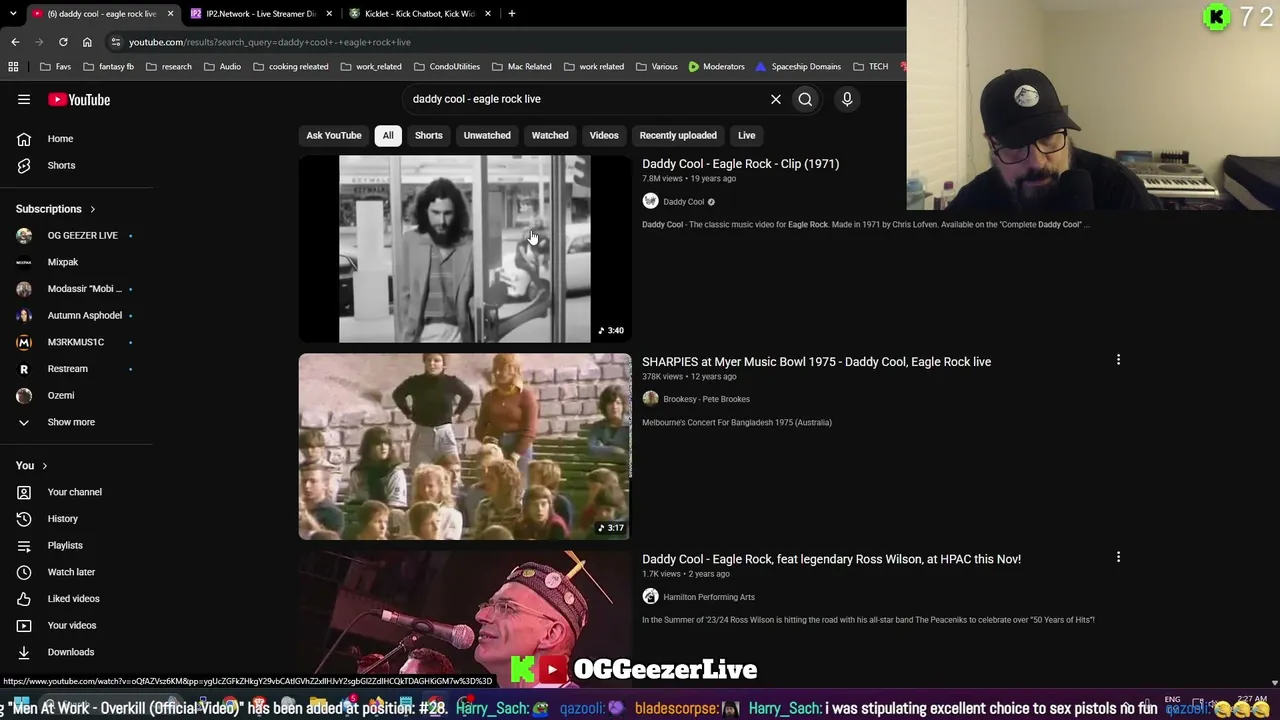The width and height of the screenshot is (1280, 720).
Task: Play the SHARPIES 1975 video thumbnail
Action: pos(465,446)
